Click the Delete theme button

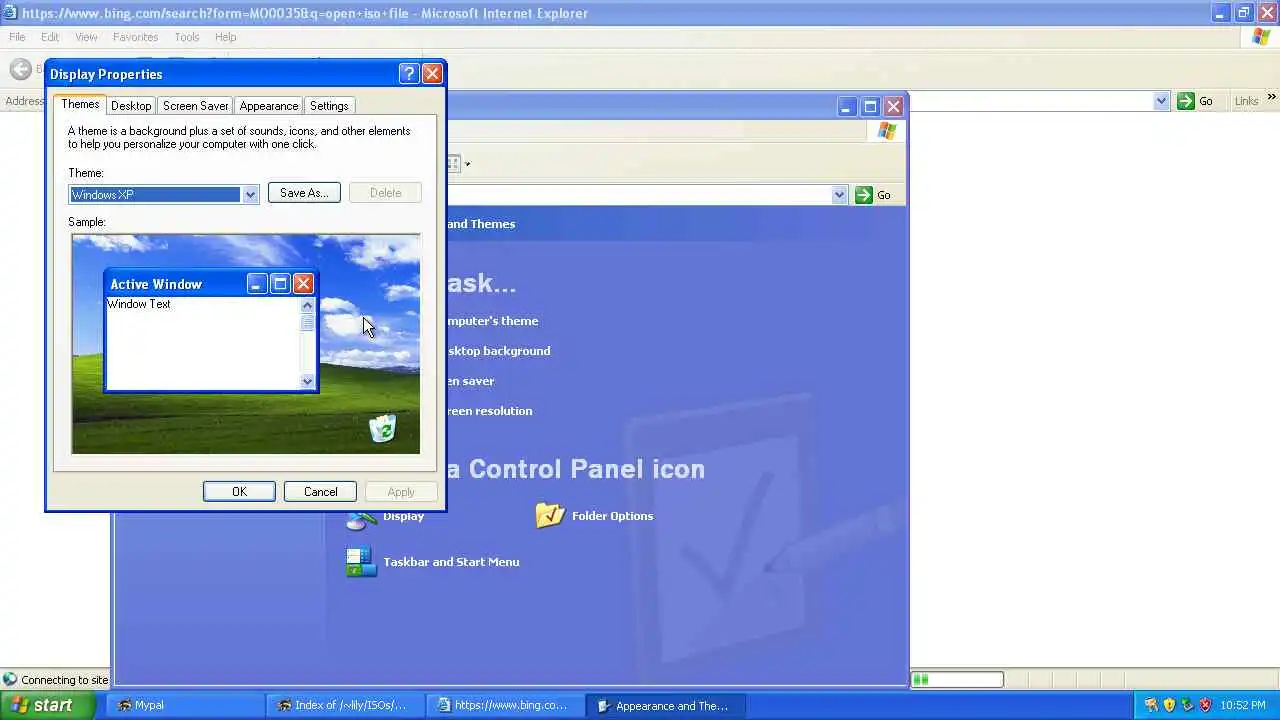[385, 193]
